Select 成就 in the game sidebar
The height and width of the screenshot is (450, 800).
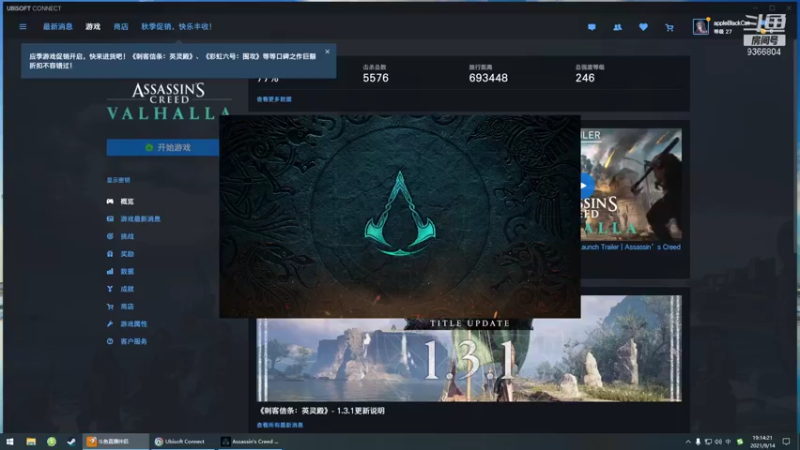tap(127, 289)
